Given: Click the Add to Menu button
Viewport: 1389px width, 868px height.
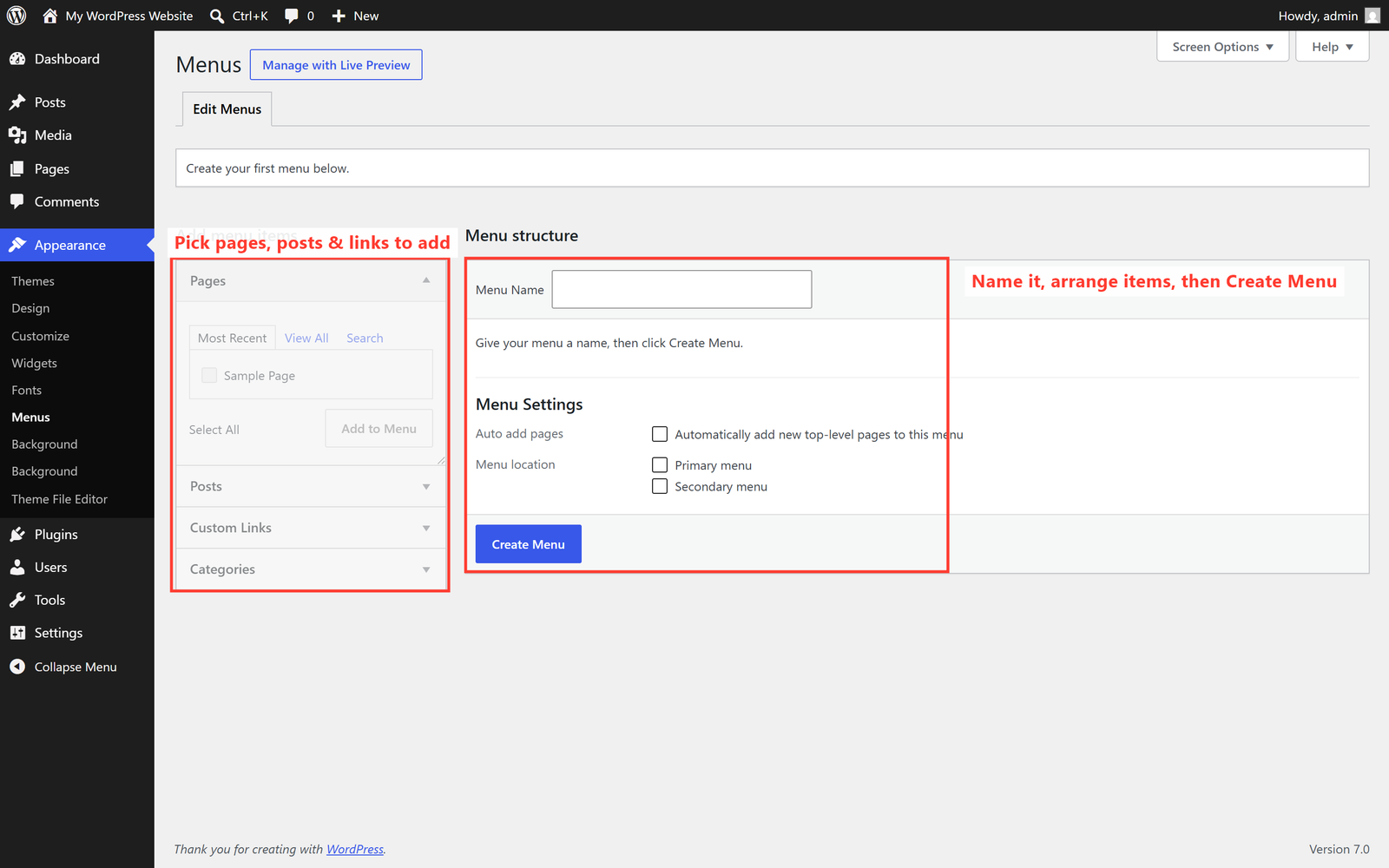Looking at the screenshot, I should point(379,429).
